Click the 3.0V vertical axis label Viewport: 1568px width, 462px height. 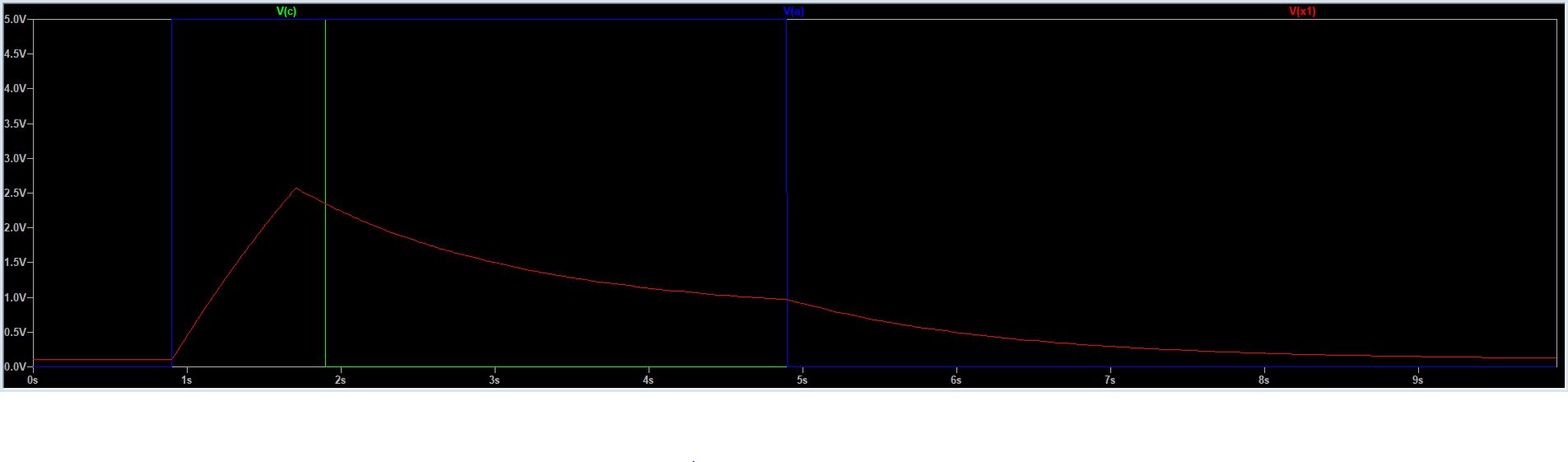point(15,158)
